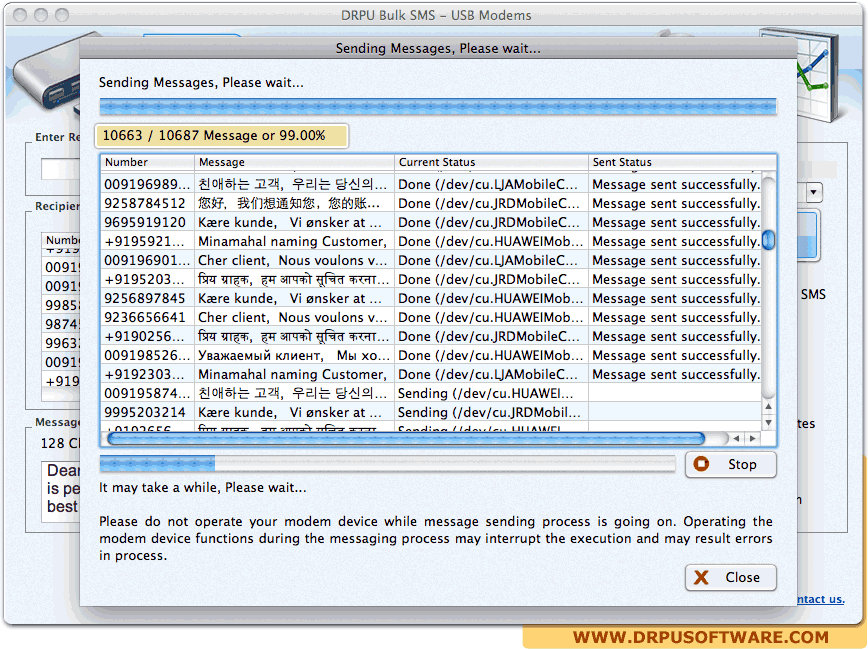This screenshot has width=868, height=649.
Task: Click the orange X close icon
Action: [701, 578]
